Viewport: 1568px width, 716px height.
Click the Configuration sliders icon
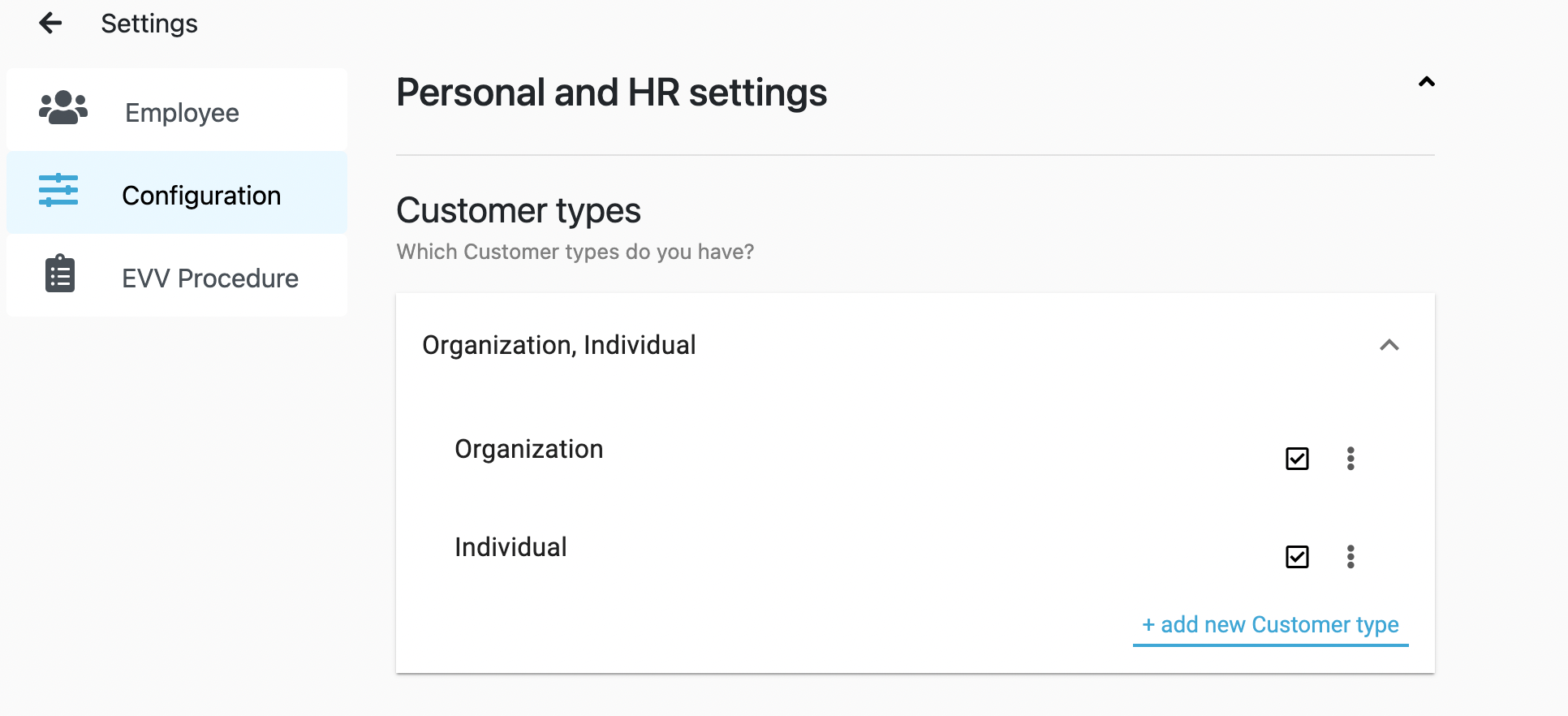pos(58,190)
